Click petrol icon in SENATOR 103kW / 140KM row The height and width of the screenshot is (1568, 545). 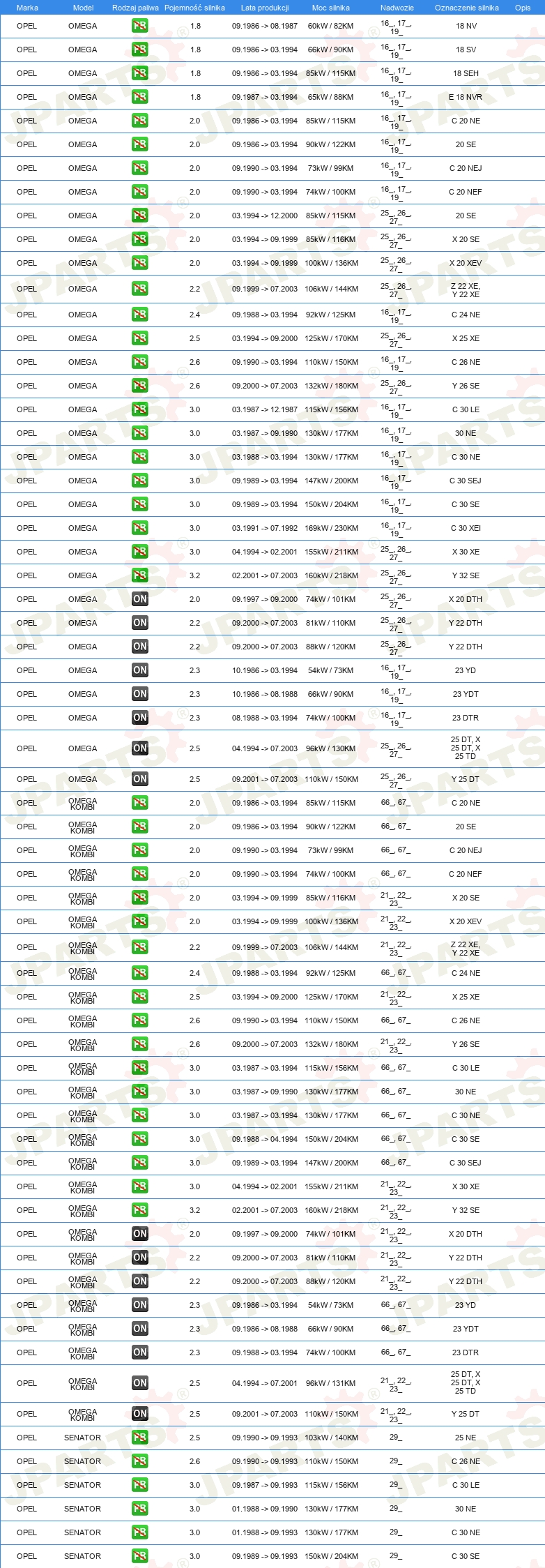139,1438
